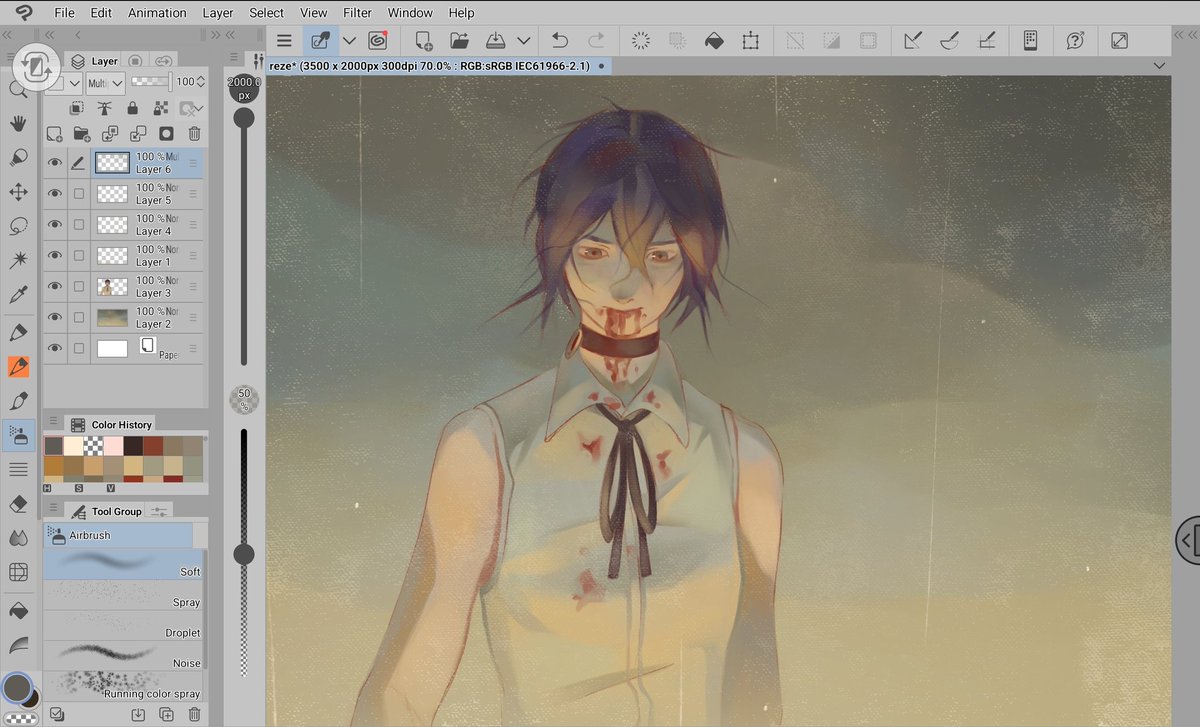Image resolution: width=1200 pixels, height=727 pixels.
Task: Click the New layer folder icon
Action: tap(81, 133)
